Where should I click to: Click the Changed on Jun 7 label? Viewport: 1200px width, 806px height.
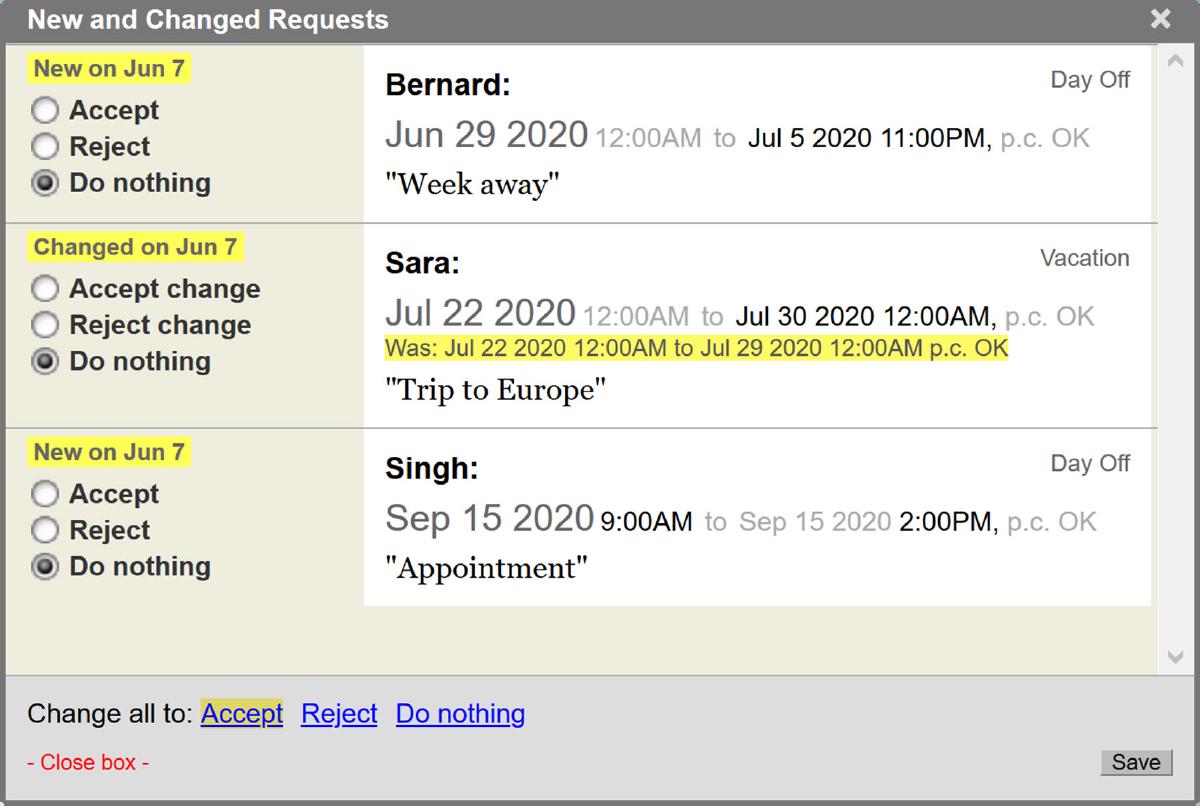pos(134,246)
